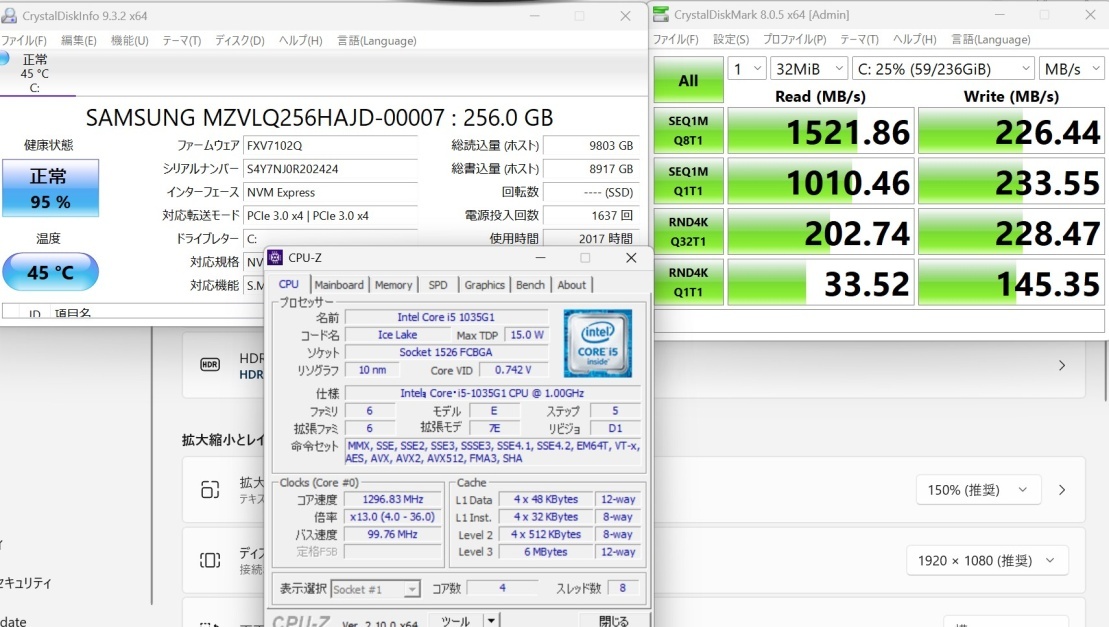The width and height of the screenshot is (1109, 627).
Task: Open the 150% (推奨) scale dropdown
Action: tap(977, 490)
